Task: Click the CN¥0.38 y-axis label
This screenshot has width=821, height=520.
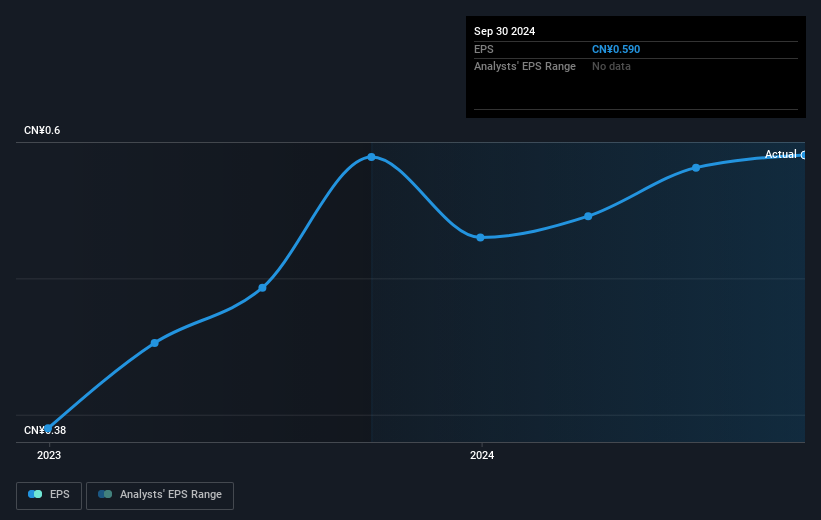Action: tap(45, 430)
